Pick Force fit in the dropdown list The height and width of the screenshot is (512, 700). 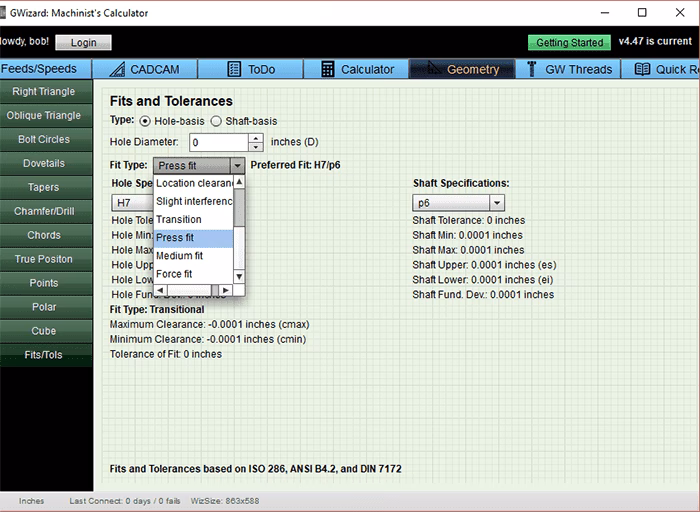[175, 274]
